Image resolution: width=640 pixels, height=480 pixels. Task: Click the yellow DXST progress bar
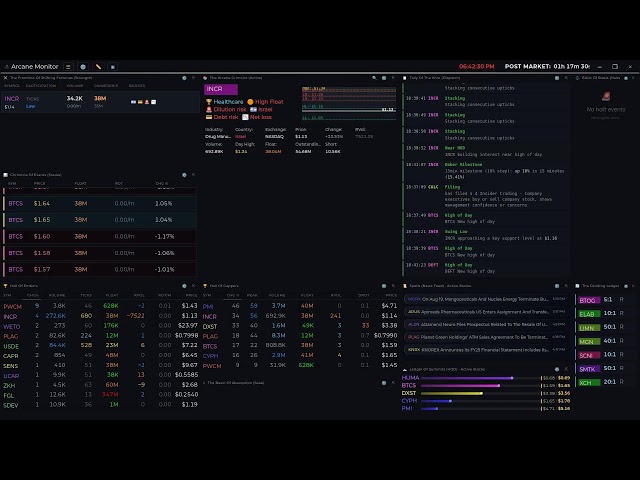480,393
